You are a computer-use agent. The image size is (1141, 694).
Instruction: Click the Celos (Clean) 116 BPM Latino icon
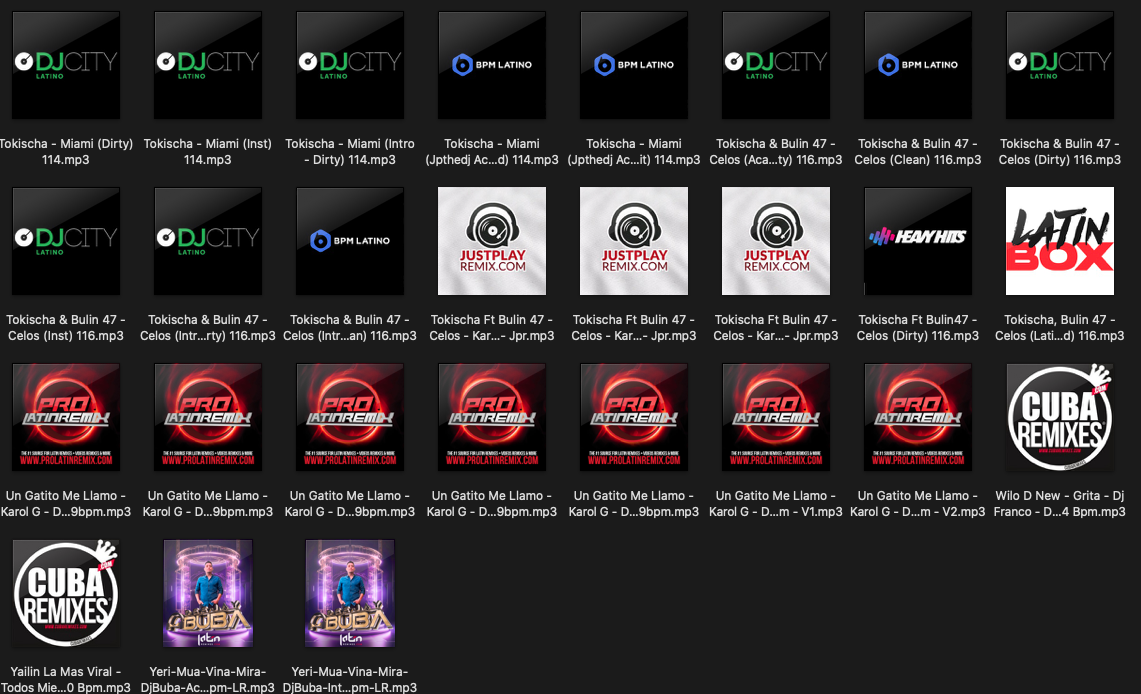coord(918,65)
